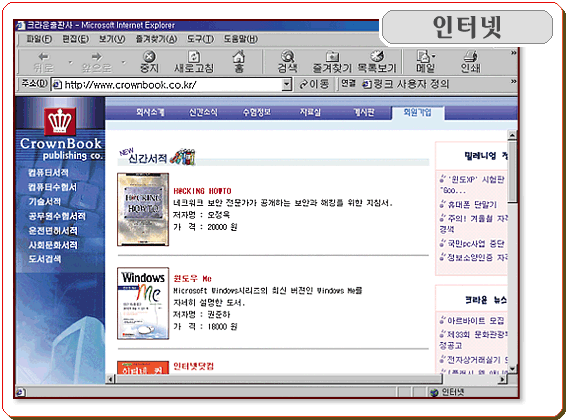Screen dimensions: 568x420
Task: Expand the links bar overflow chevron
Action: (x=513, y=81)
